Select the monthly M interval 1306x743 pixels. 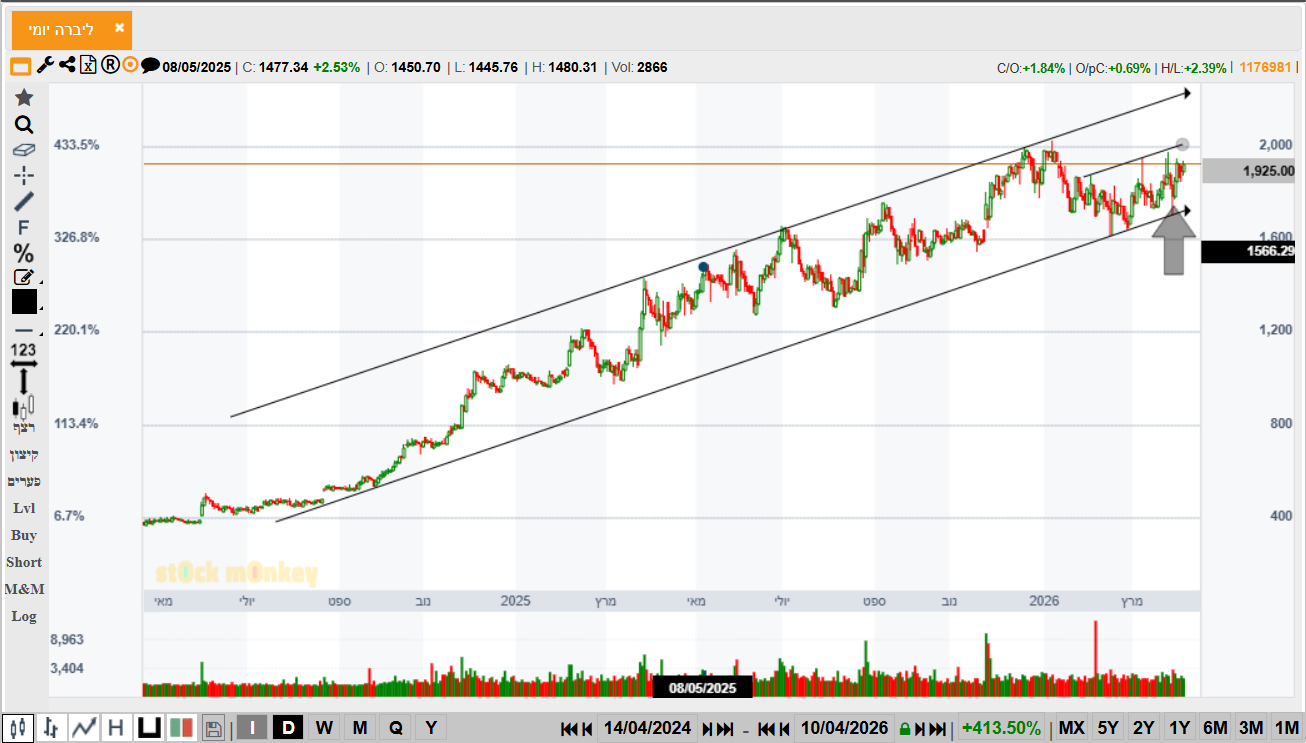click(x=360, y=727)
